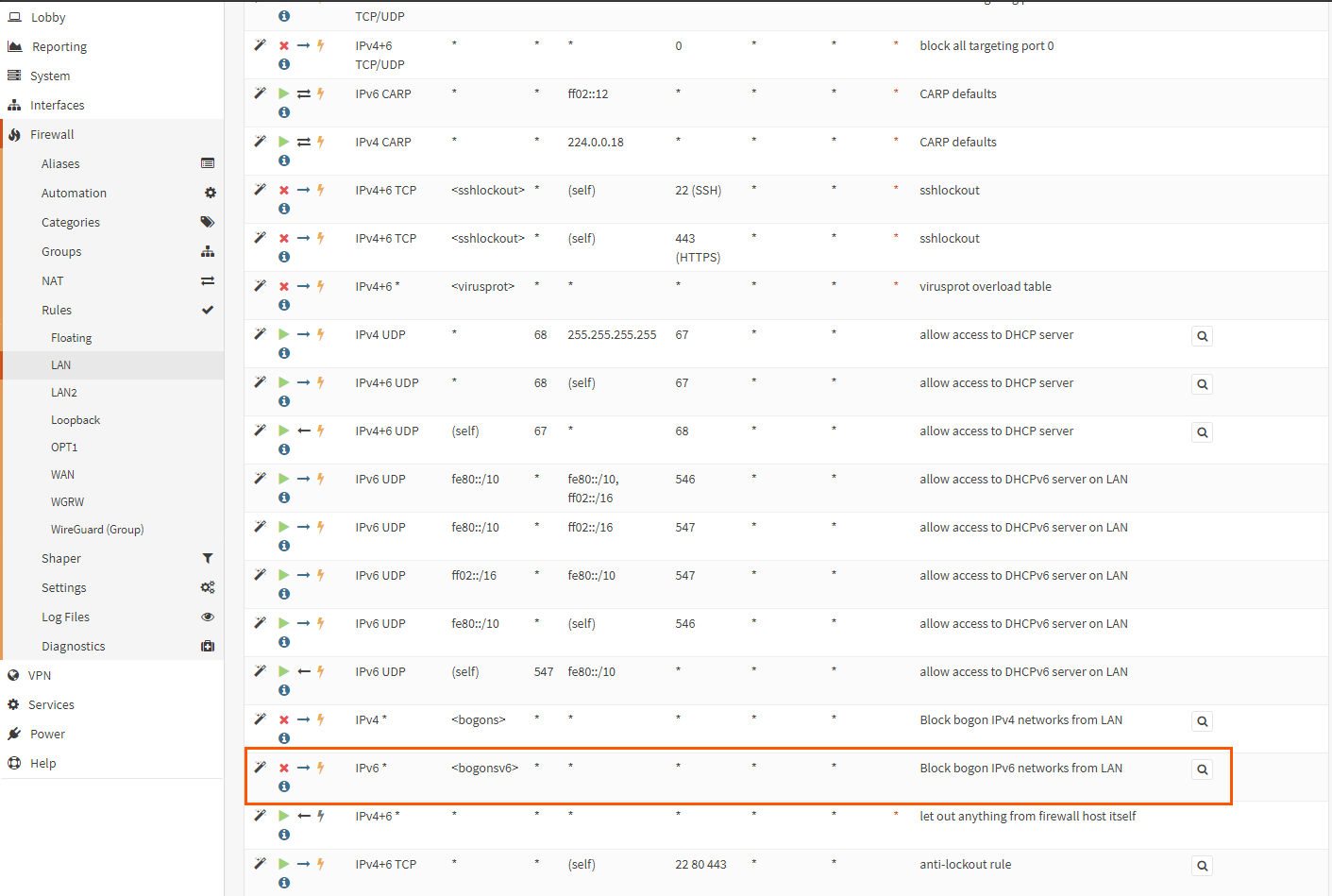Click the Shaper filter icon in the sidebar
Viewport: 1332px width, 896px height.
point(208,557)
